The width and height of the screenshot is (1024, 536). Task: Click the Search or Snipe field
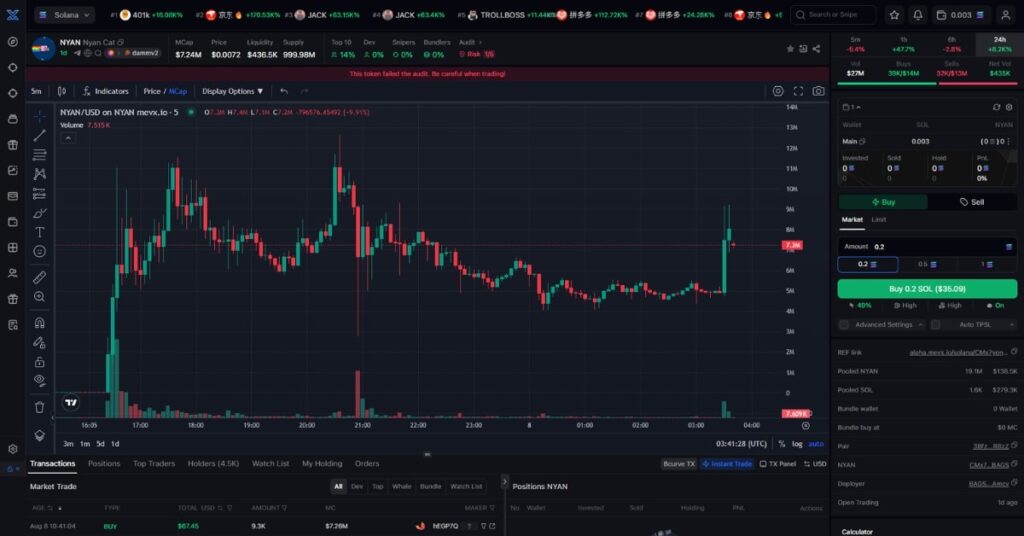pos(833,14)
